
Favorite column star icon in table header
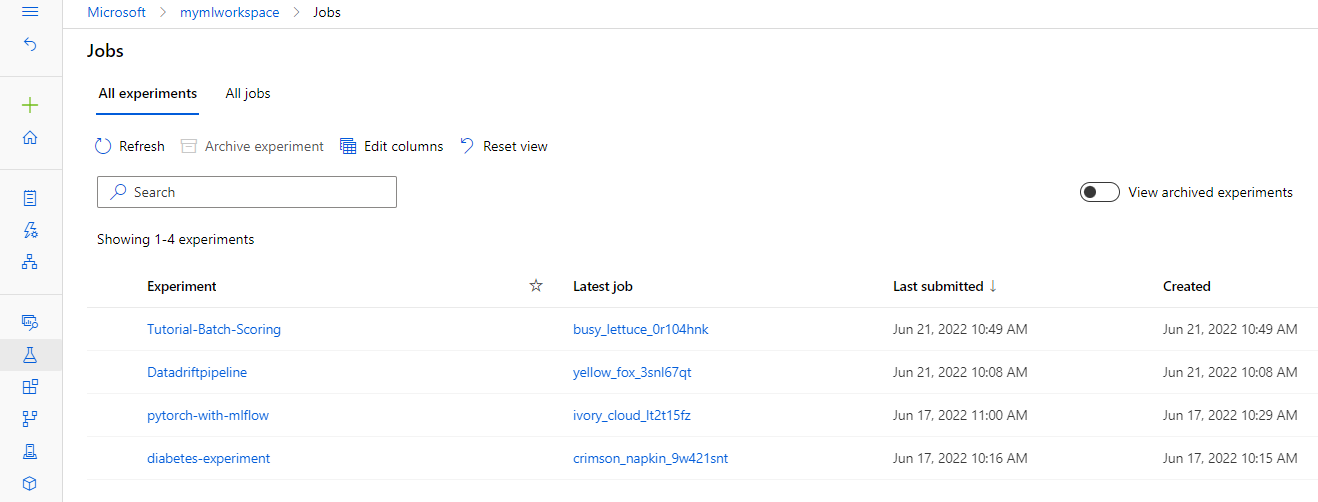pyautogui.click(x=536, y=286)
